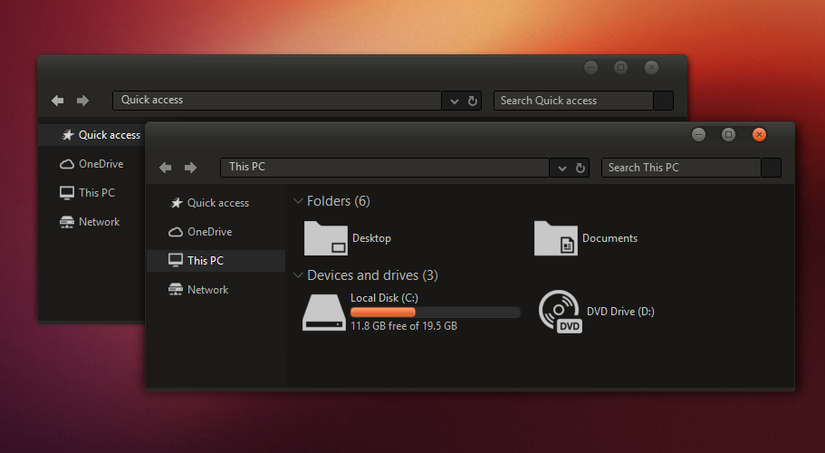Select Quick access label in front window sidebar
Image resolution: width=825 pixels, height=453 pixels.
[218, 203]
